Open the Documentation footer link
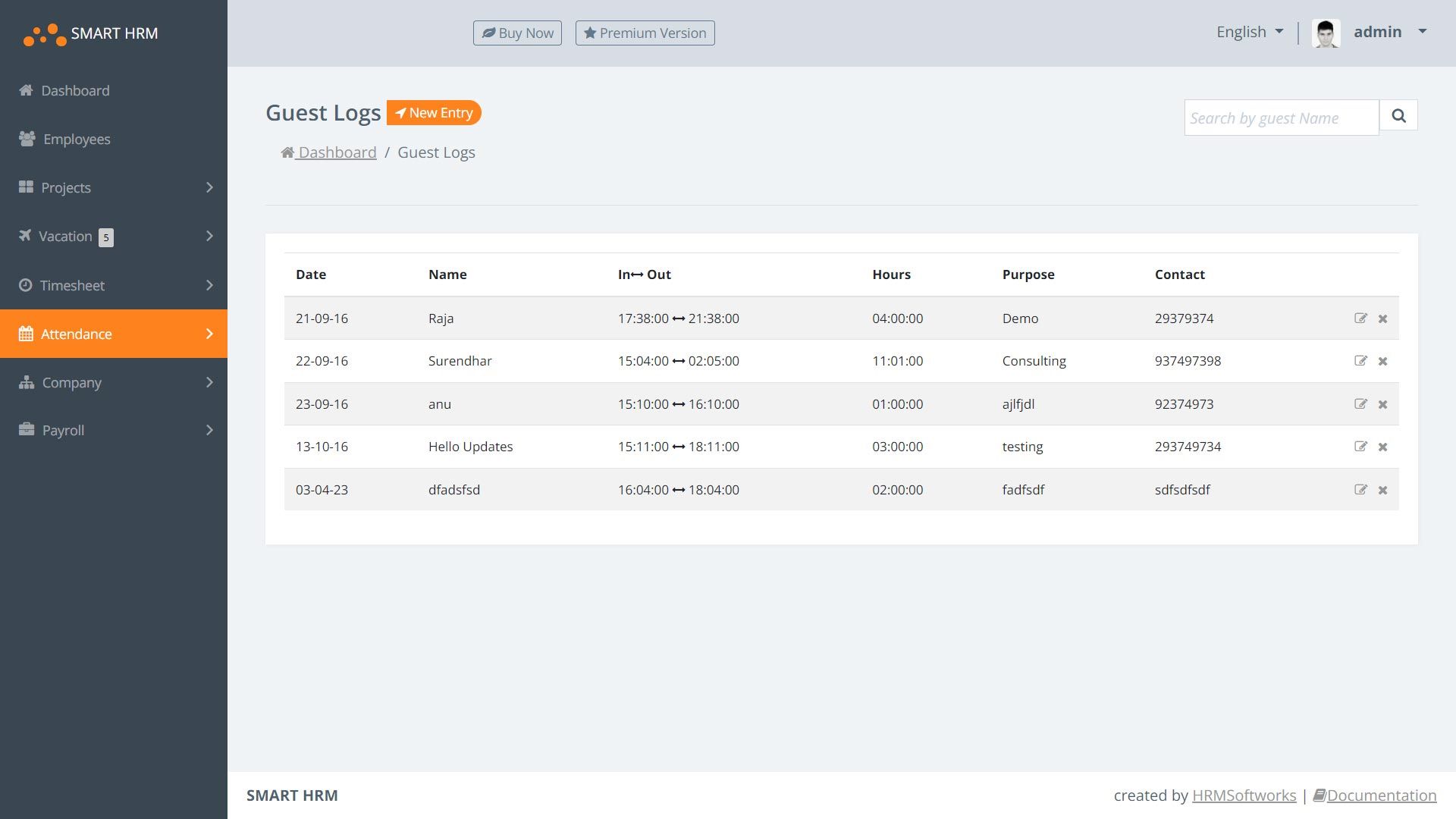 click(x=1380, y=795)
